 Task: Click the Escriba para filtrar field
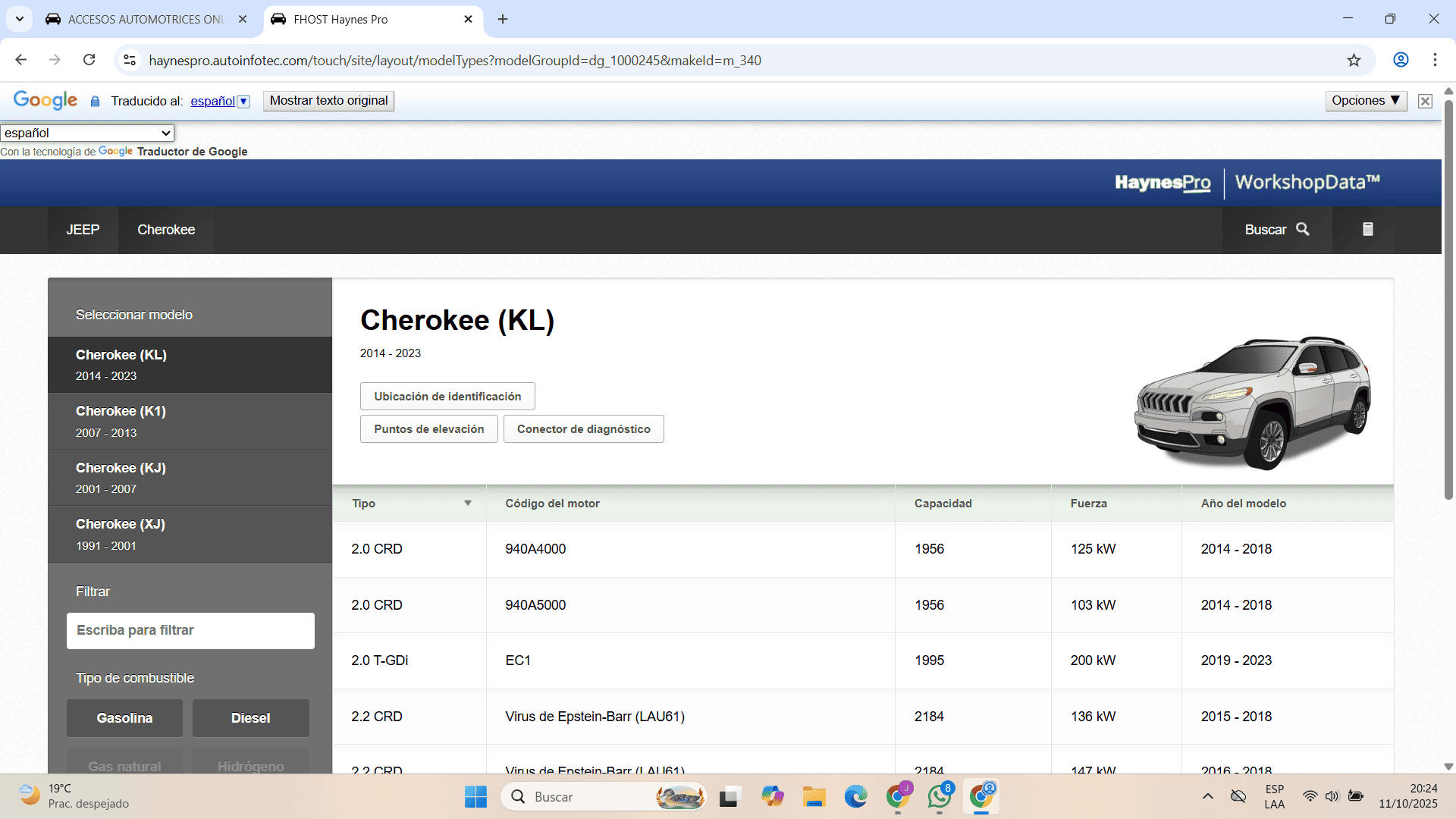click(190, 631)
